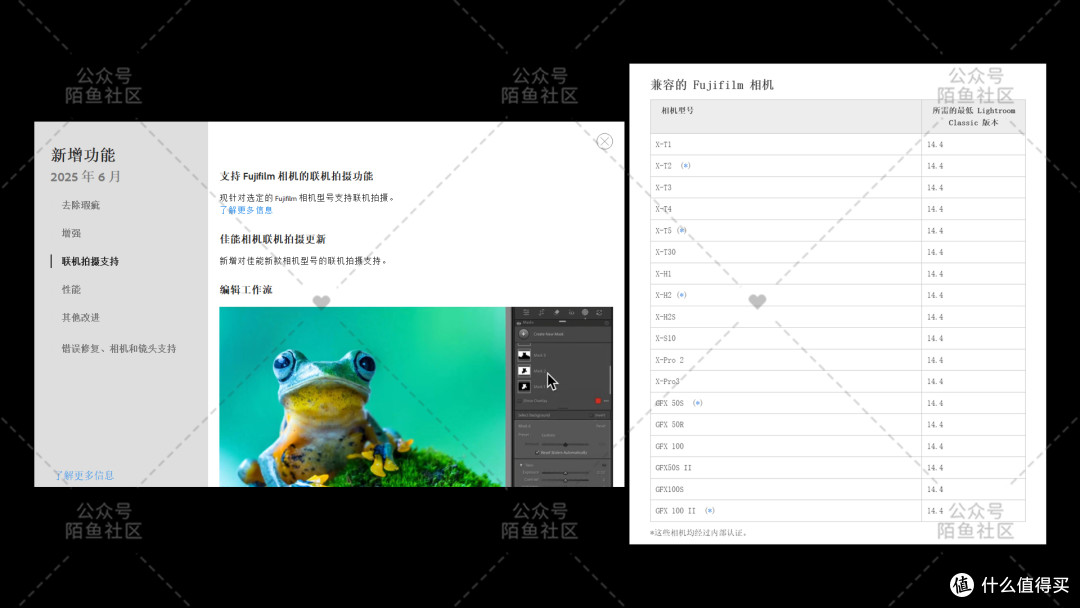1080x608 pixels.
Task: Click the X-H2S camera model cell
Action: pos(786,317)
